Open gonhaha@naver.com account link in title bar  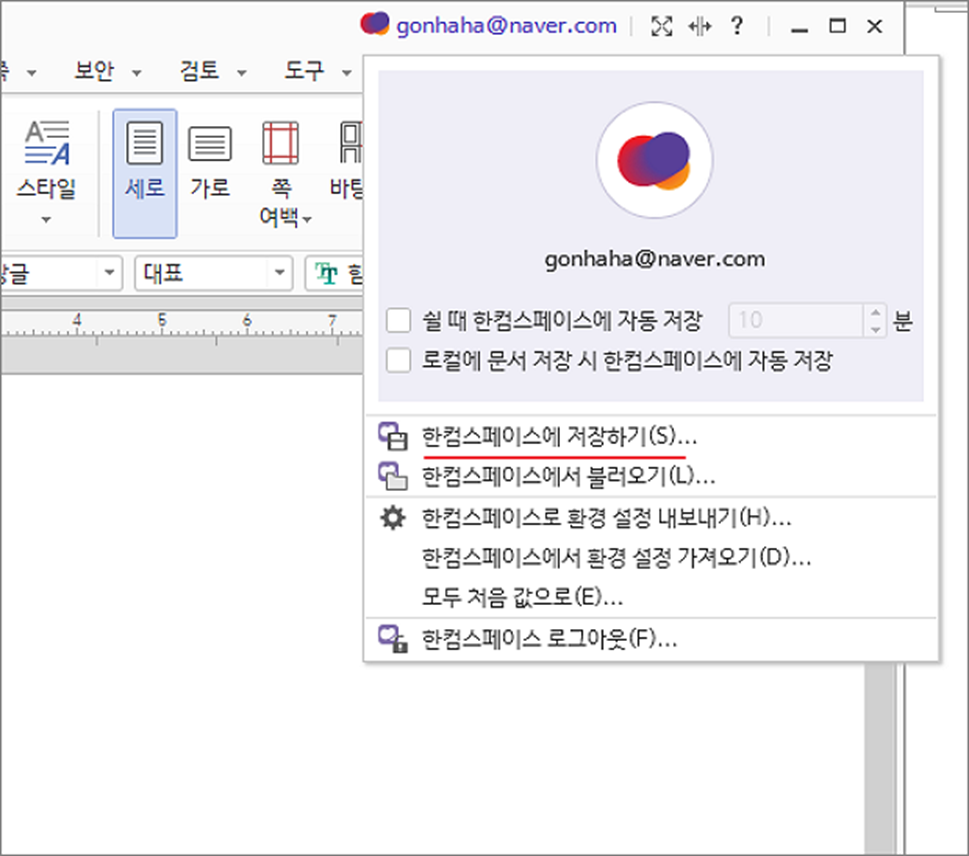(506, 25)
